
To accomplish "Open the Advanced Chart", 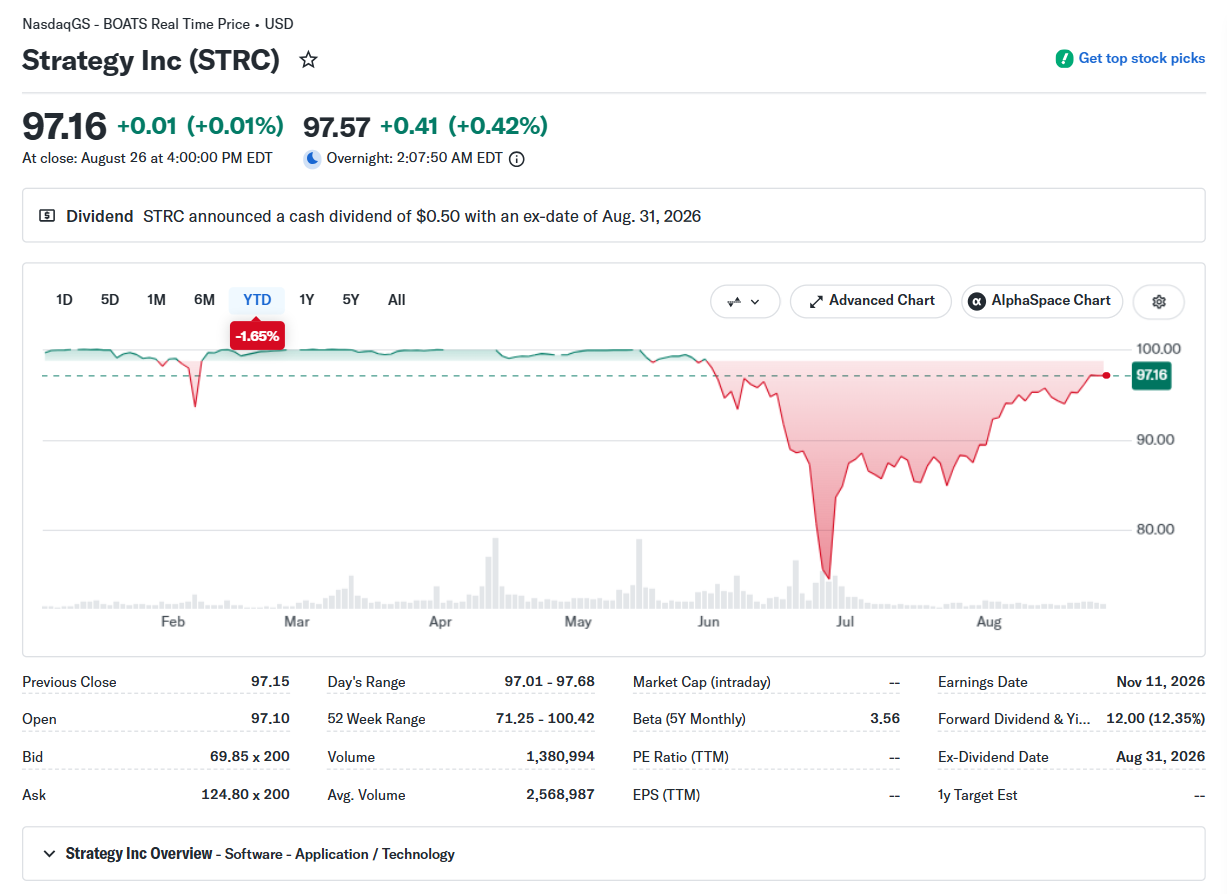I will (871, 301).
